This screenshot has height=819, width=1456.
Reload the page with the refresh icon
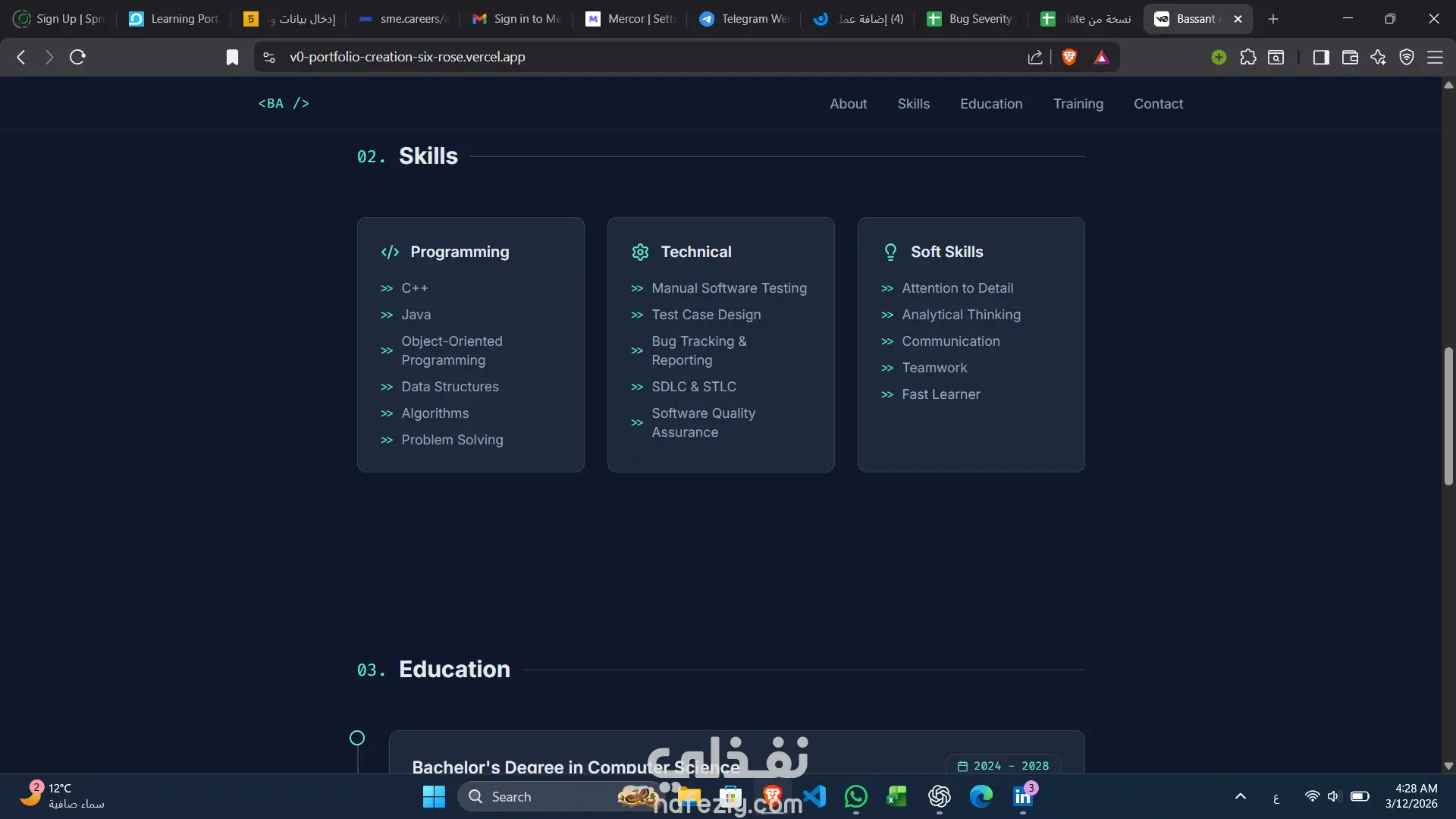click(x=77, y=57)
